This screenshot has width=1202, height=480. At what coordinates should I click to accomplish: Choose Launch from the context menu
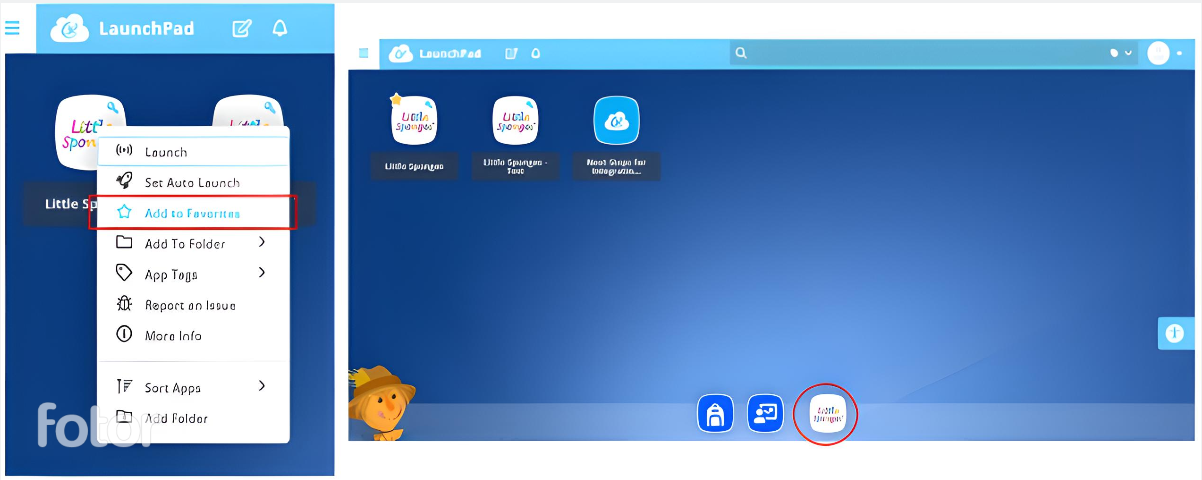pyautogui.click(x=166, y=152)
